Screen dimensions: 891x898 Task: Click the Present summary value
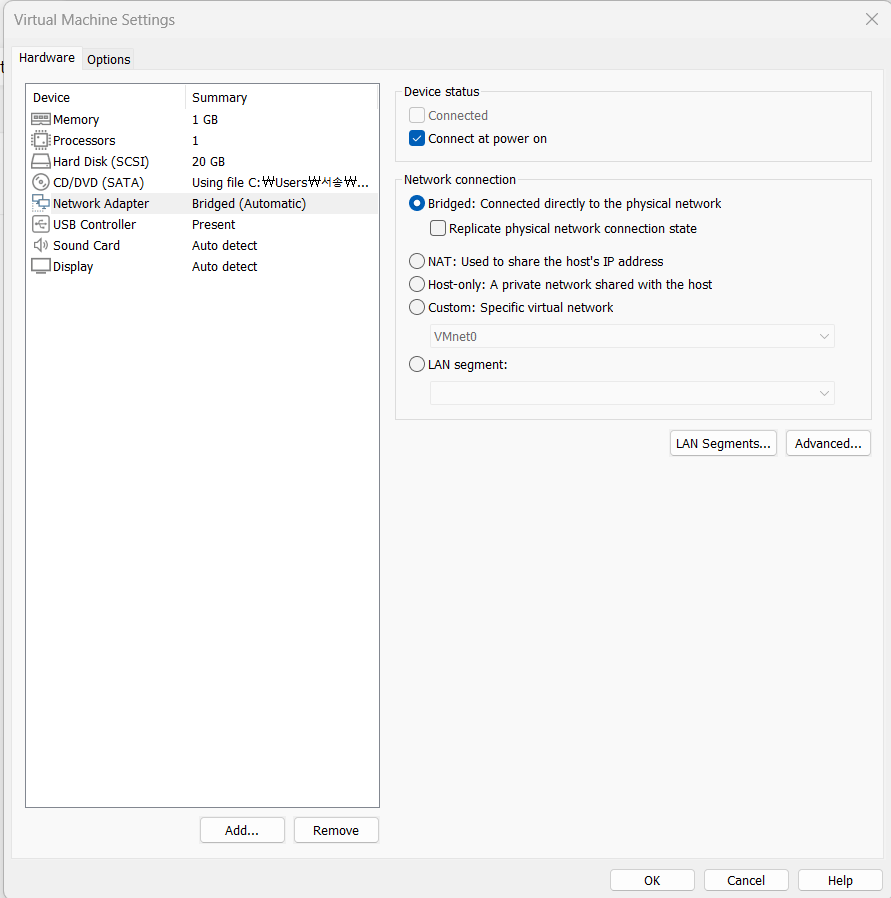pos(214,224)
